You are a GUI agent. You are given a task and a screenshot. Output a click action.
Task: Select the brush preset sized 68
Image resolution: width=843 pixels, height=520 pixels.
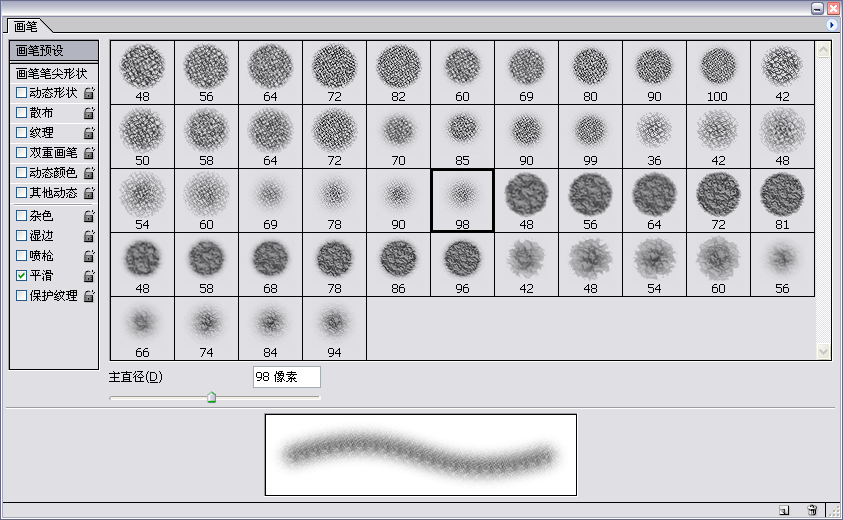(x=270, y=265)
